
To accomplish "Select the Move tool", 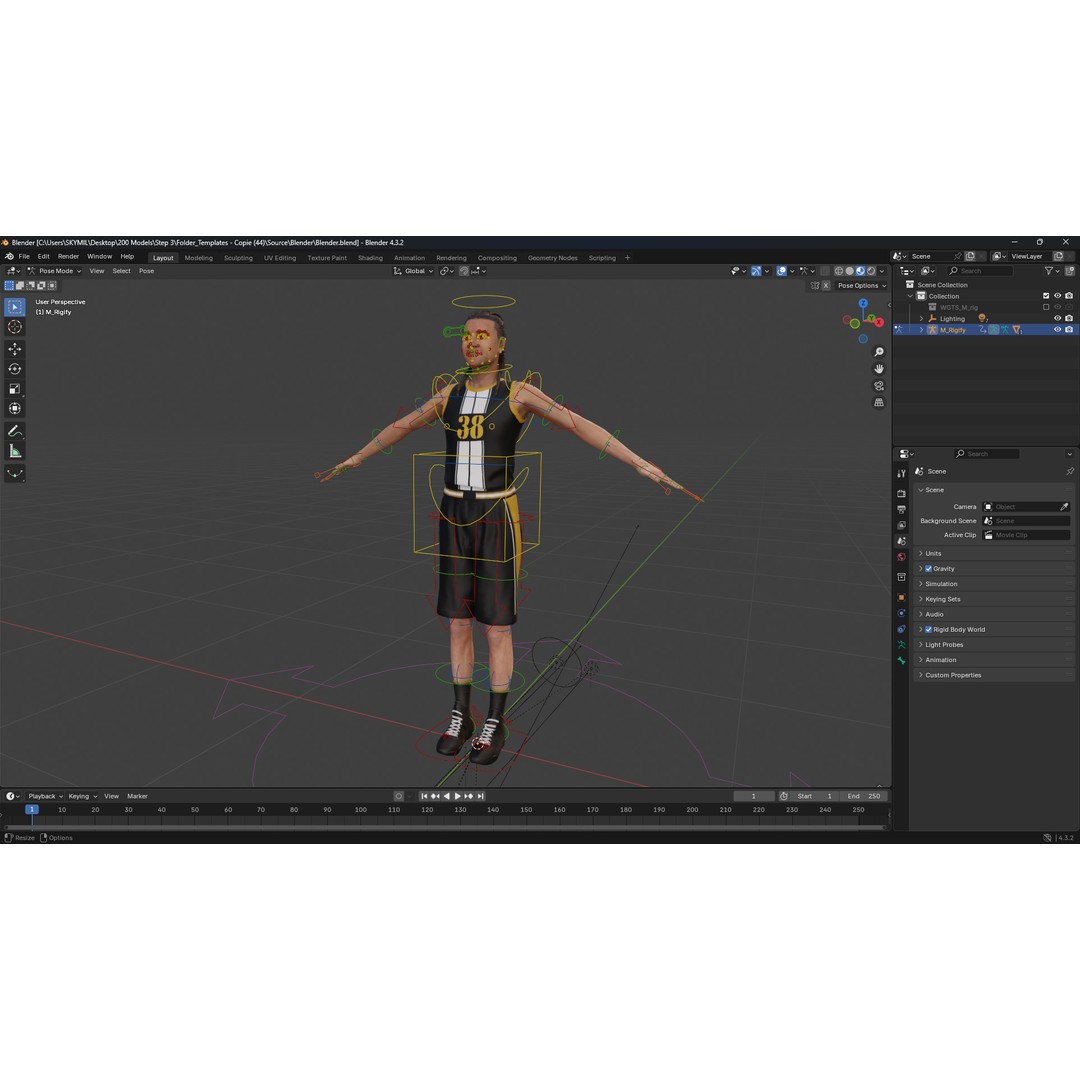I will pyautogui.click(x=14, y=349).
